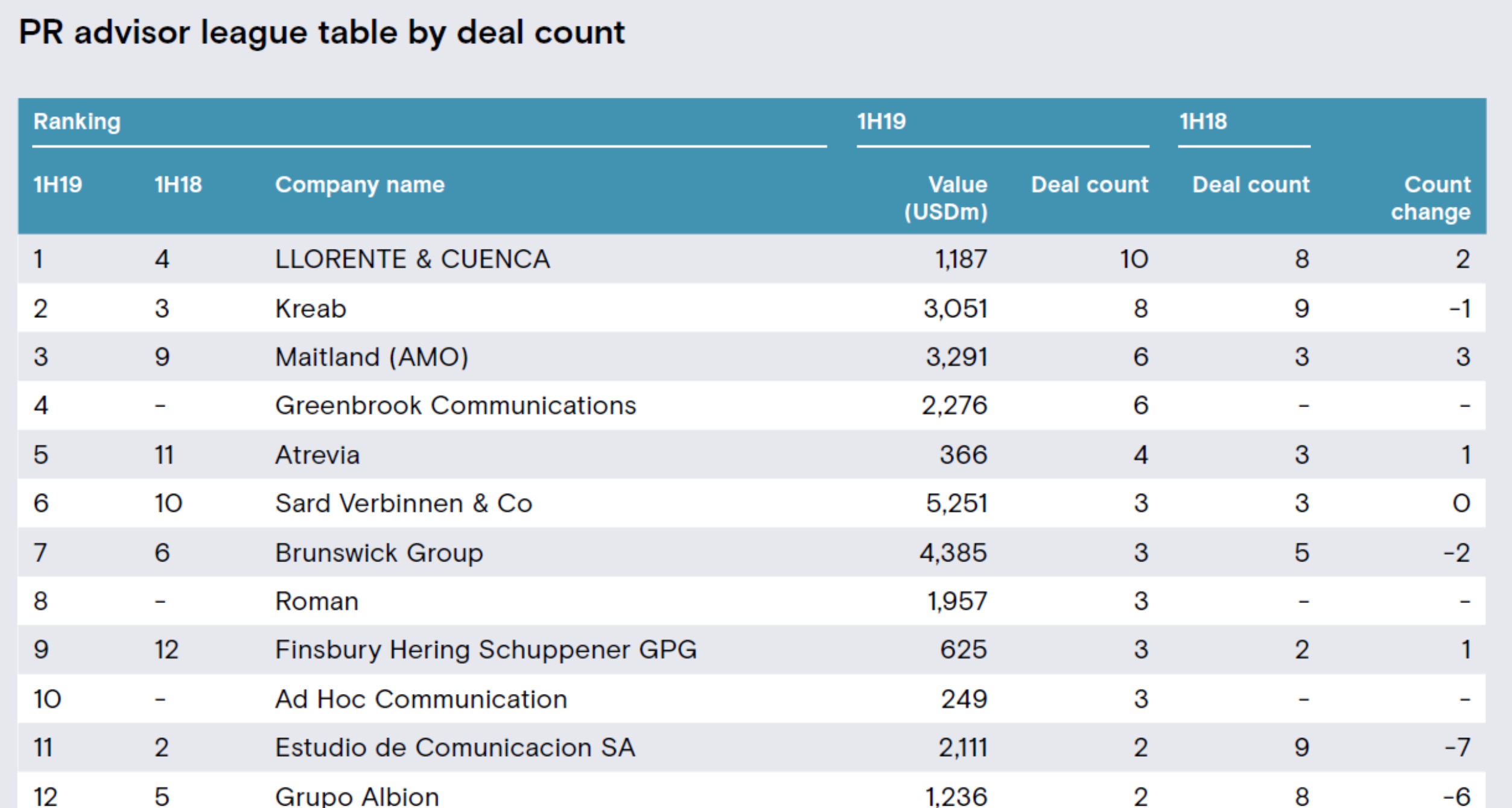Click value 5,251 for Sard Verbinnen
Screen dimensions: 1512x808
[x=957, y=503]
